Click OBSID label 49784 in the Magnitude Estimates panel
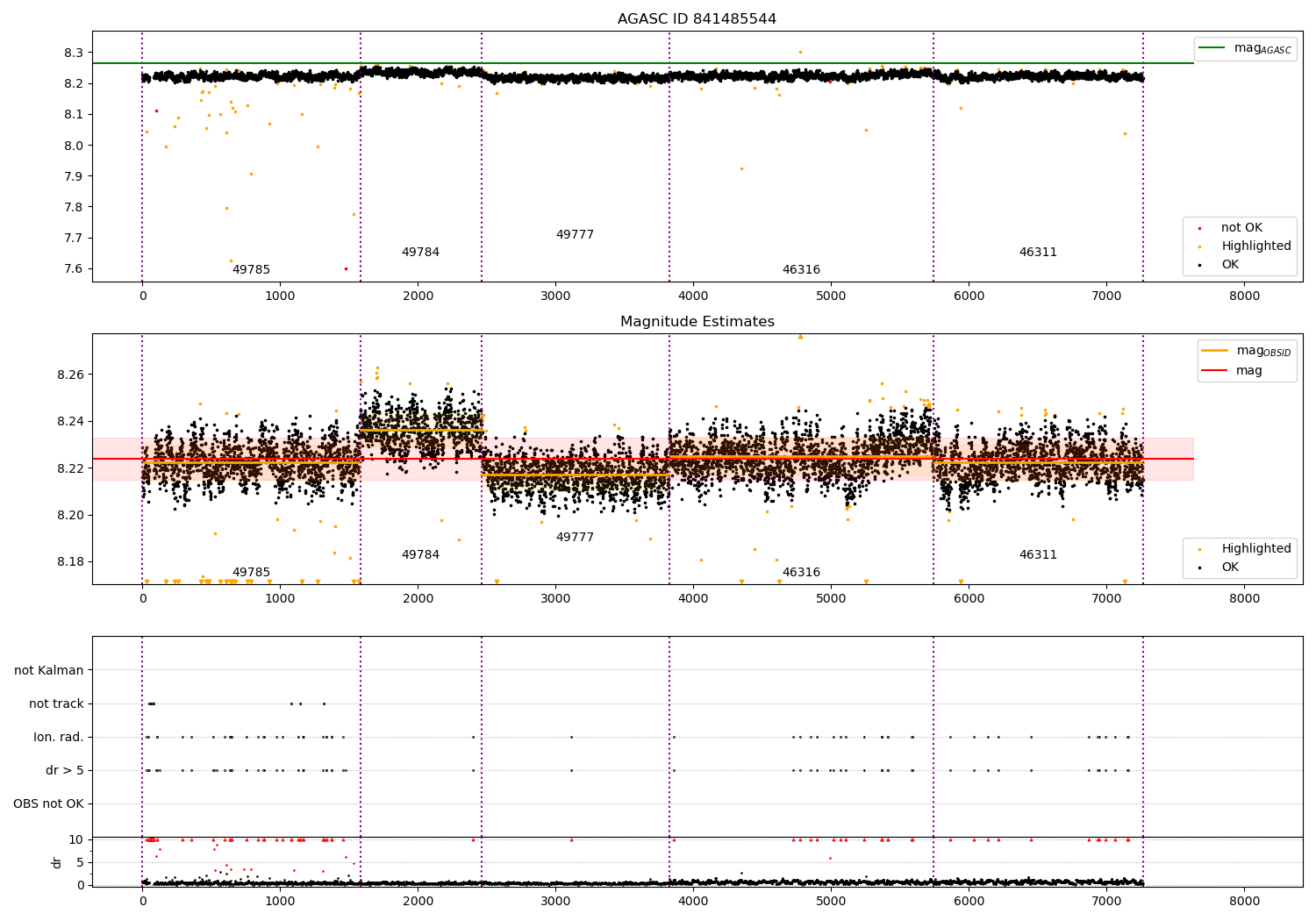The height and width of the screenshot is (921, 1316). pyautogui.click(x=420, y=555)
